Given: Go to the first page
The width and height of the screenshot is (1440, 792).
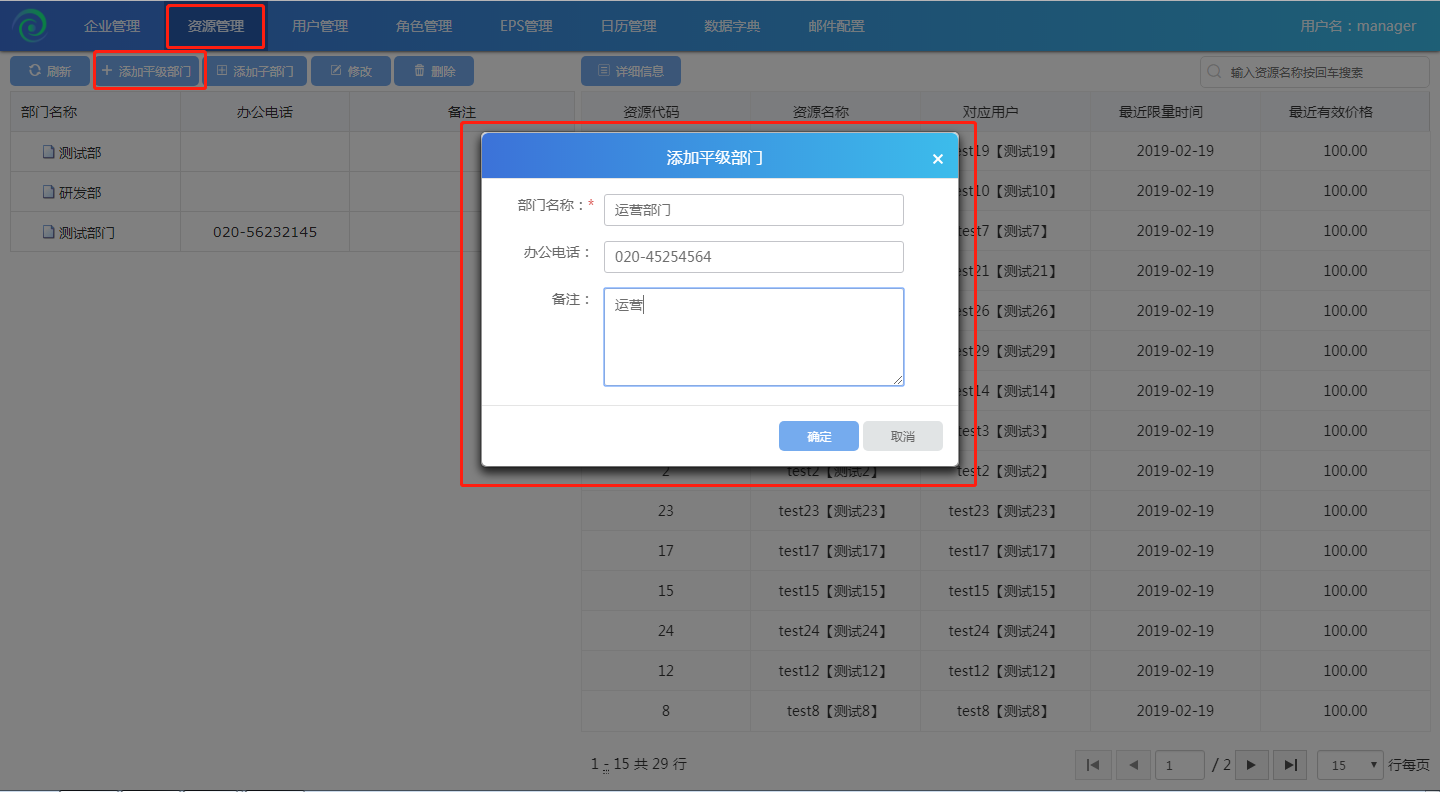Looking at the screenshot, I should (1093, 765).
